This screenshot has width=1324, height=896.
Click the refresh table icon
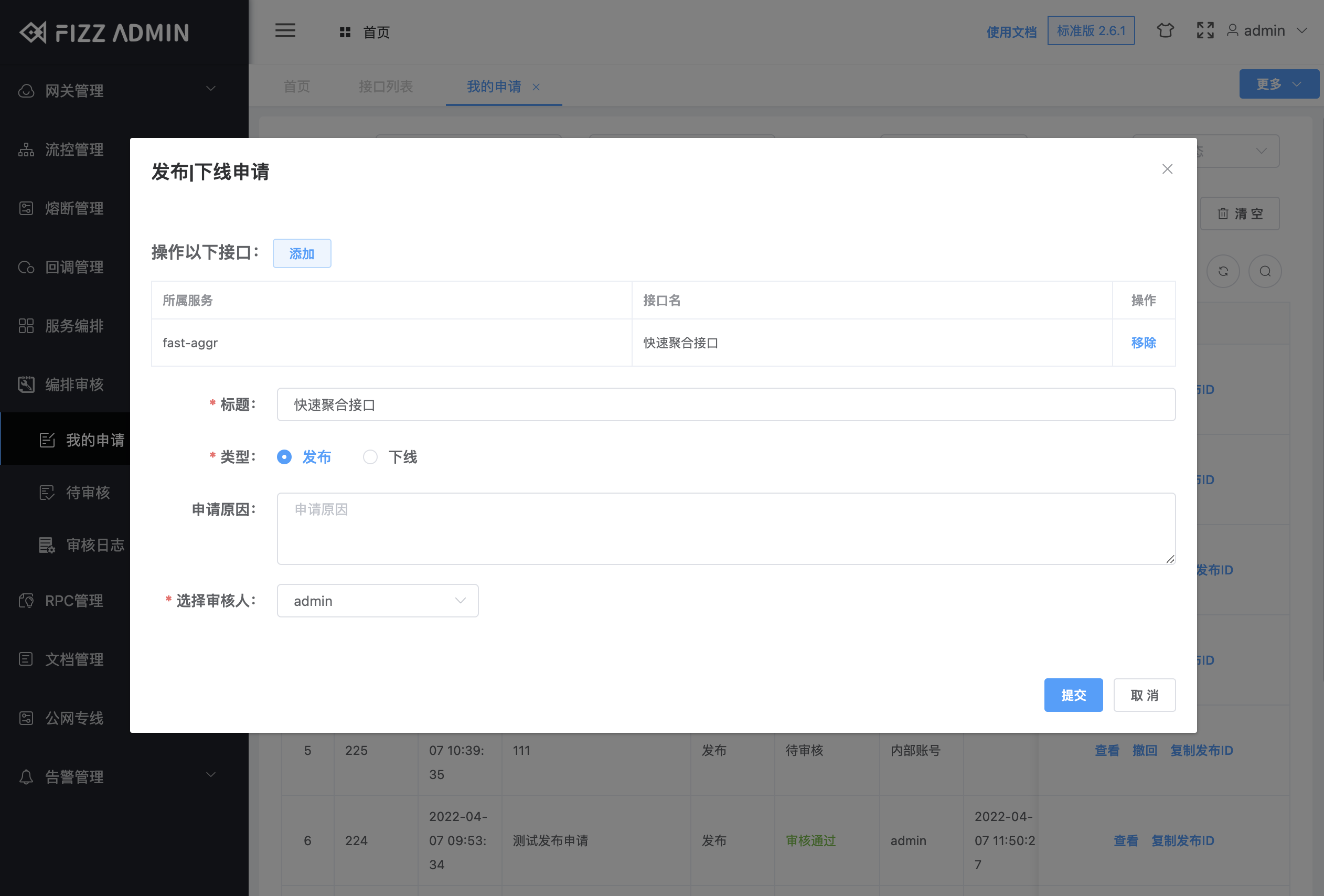click(1223, 271)
